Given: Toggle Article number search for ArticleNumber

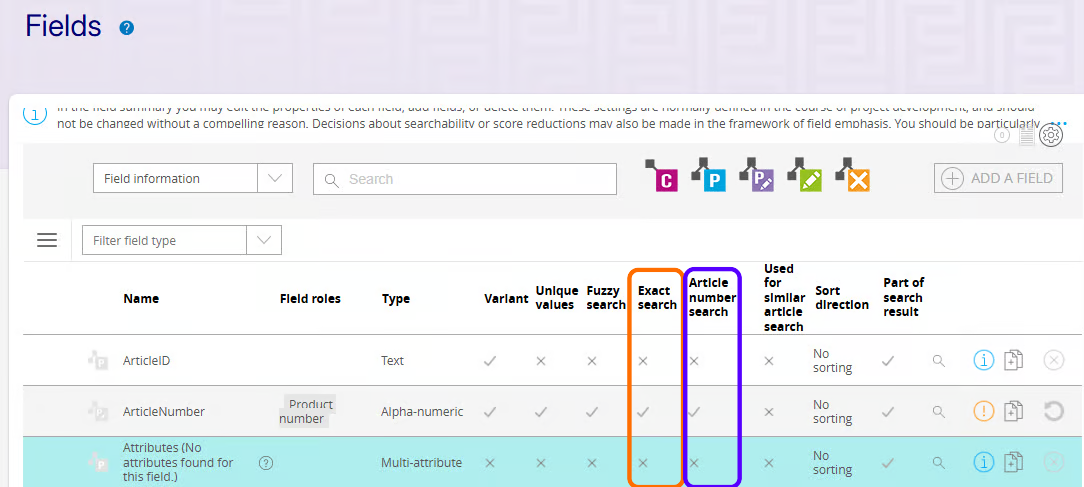Looking at the screenshot, I should 694,411.
